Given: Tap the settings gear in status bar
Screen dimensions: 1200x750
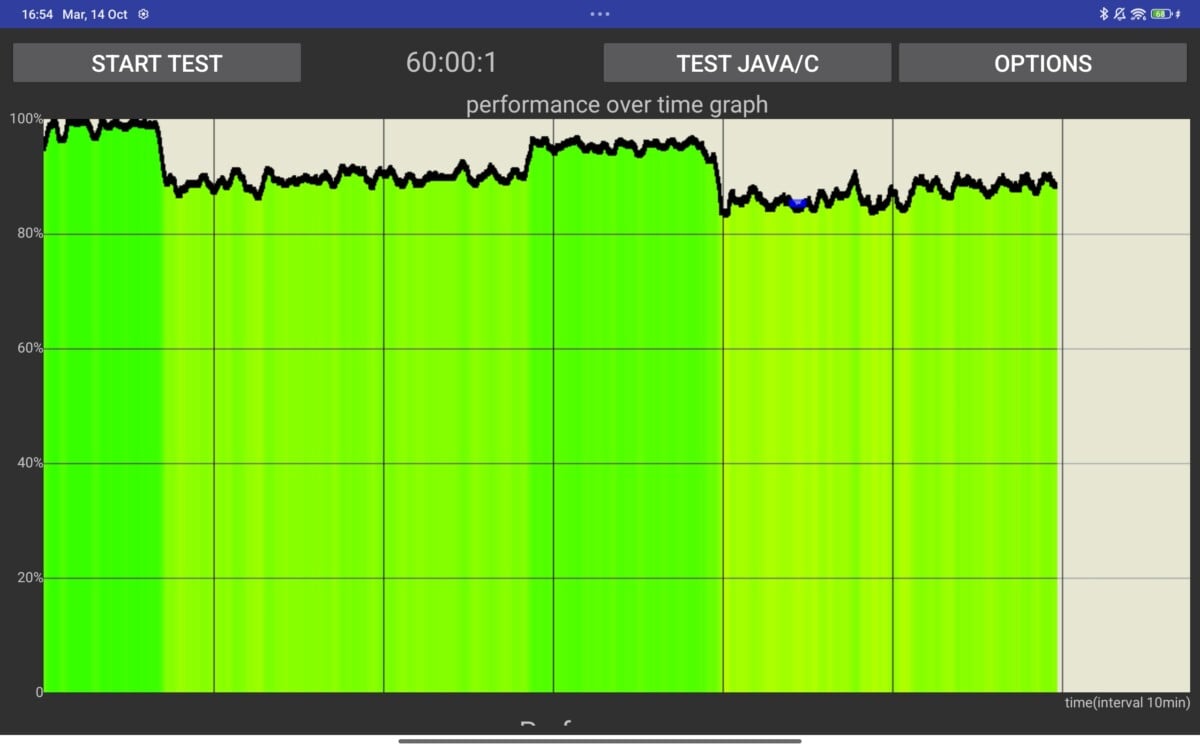Looking at the screenshot, I should (x=144, y=14).
